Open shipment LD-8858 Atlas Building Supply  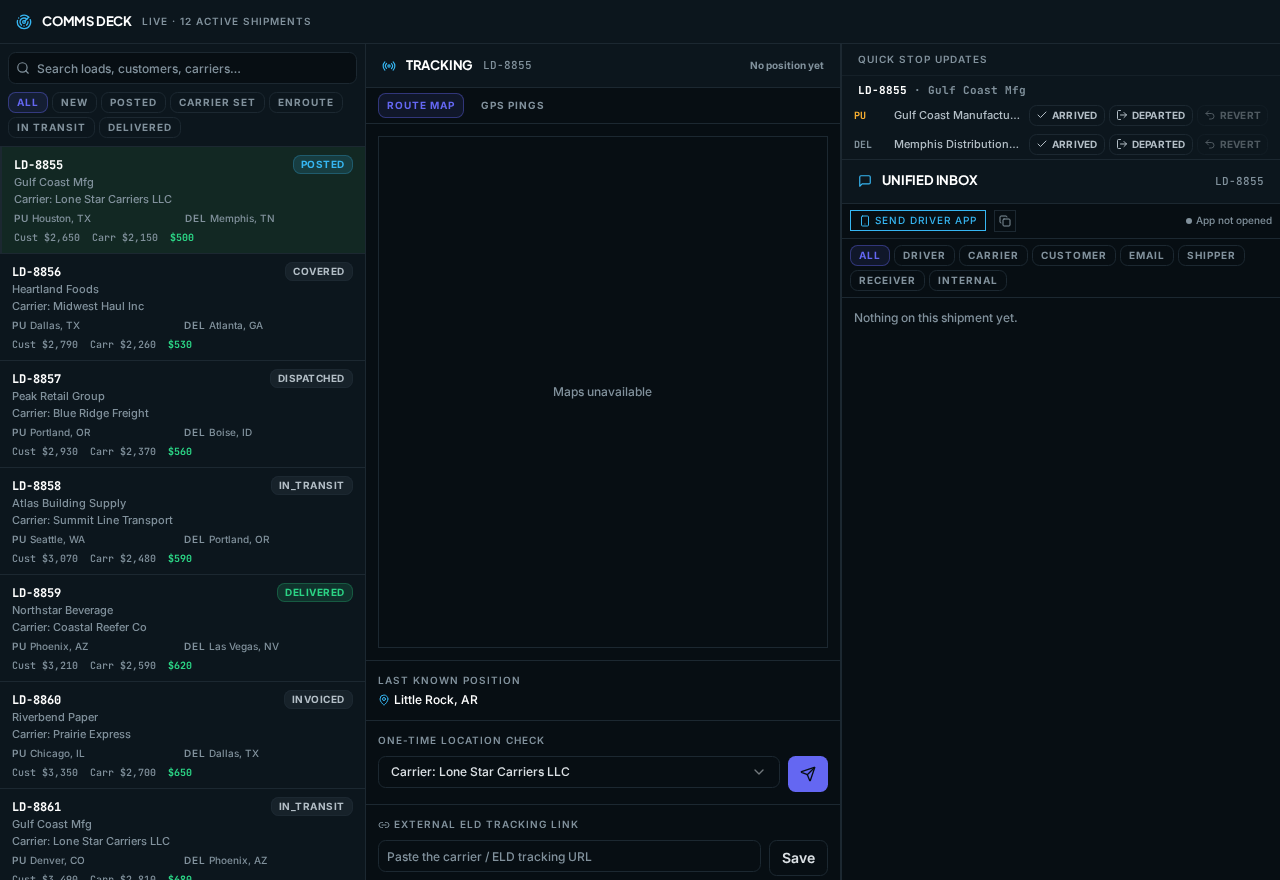pos(182,521)
